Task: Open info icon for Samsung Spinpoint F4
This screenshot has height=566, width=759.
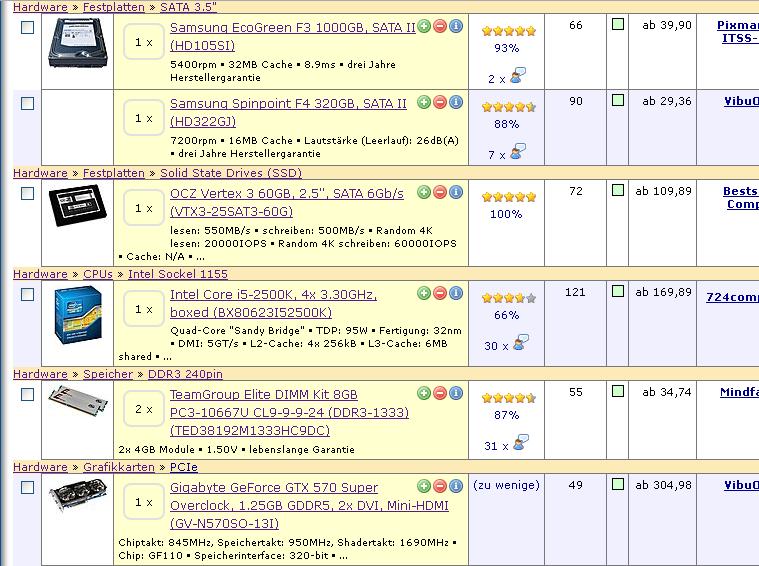Action: pyautogui.click(x=456, y=102)
